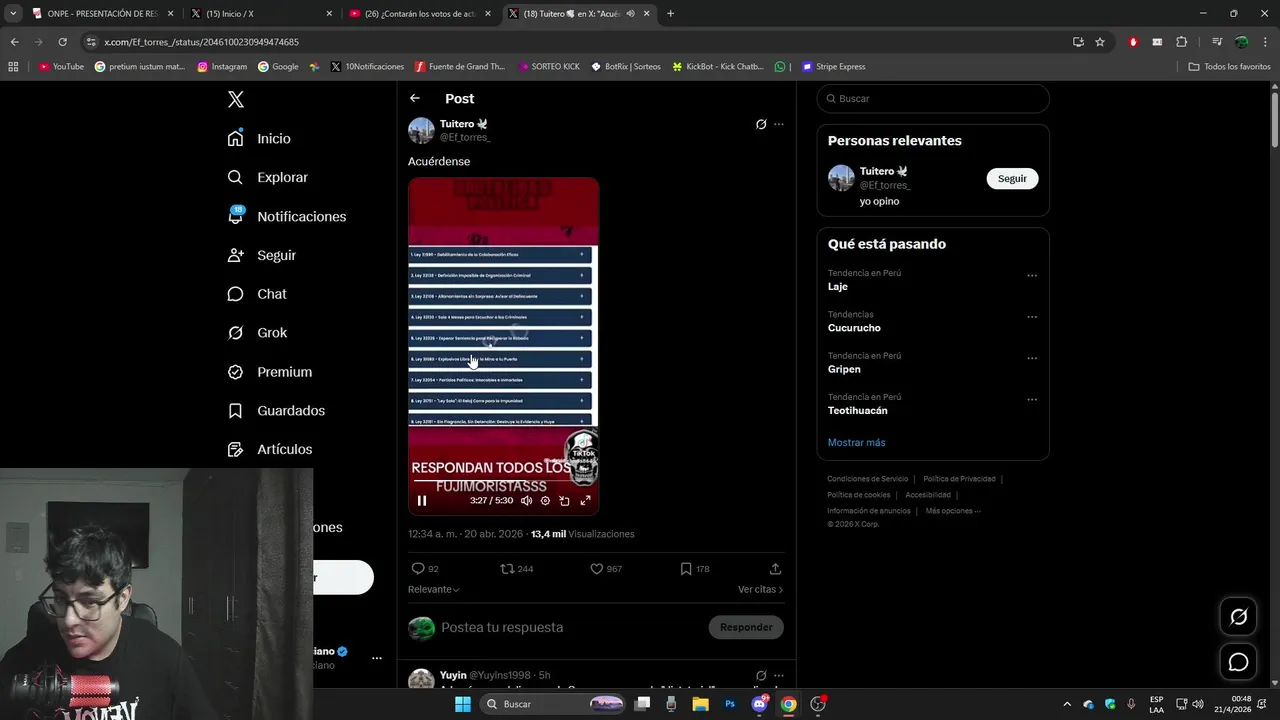Open Photoshop from the taskbar
This screenshot has height=720, width=1280.
[730, 704]
